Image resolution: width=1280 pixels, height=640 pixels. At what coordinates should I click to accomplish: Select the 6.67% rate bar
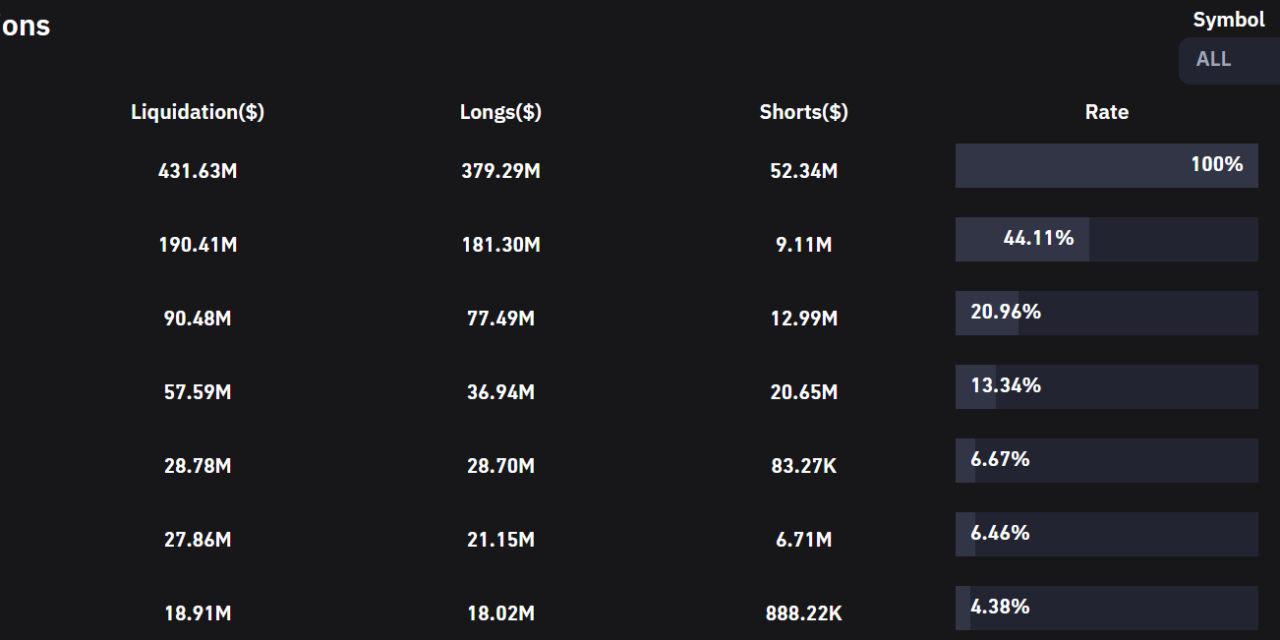(x=1106, y=461)
